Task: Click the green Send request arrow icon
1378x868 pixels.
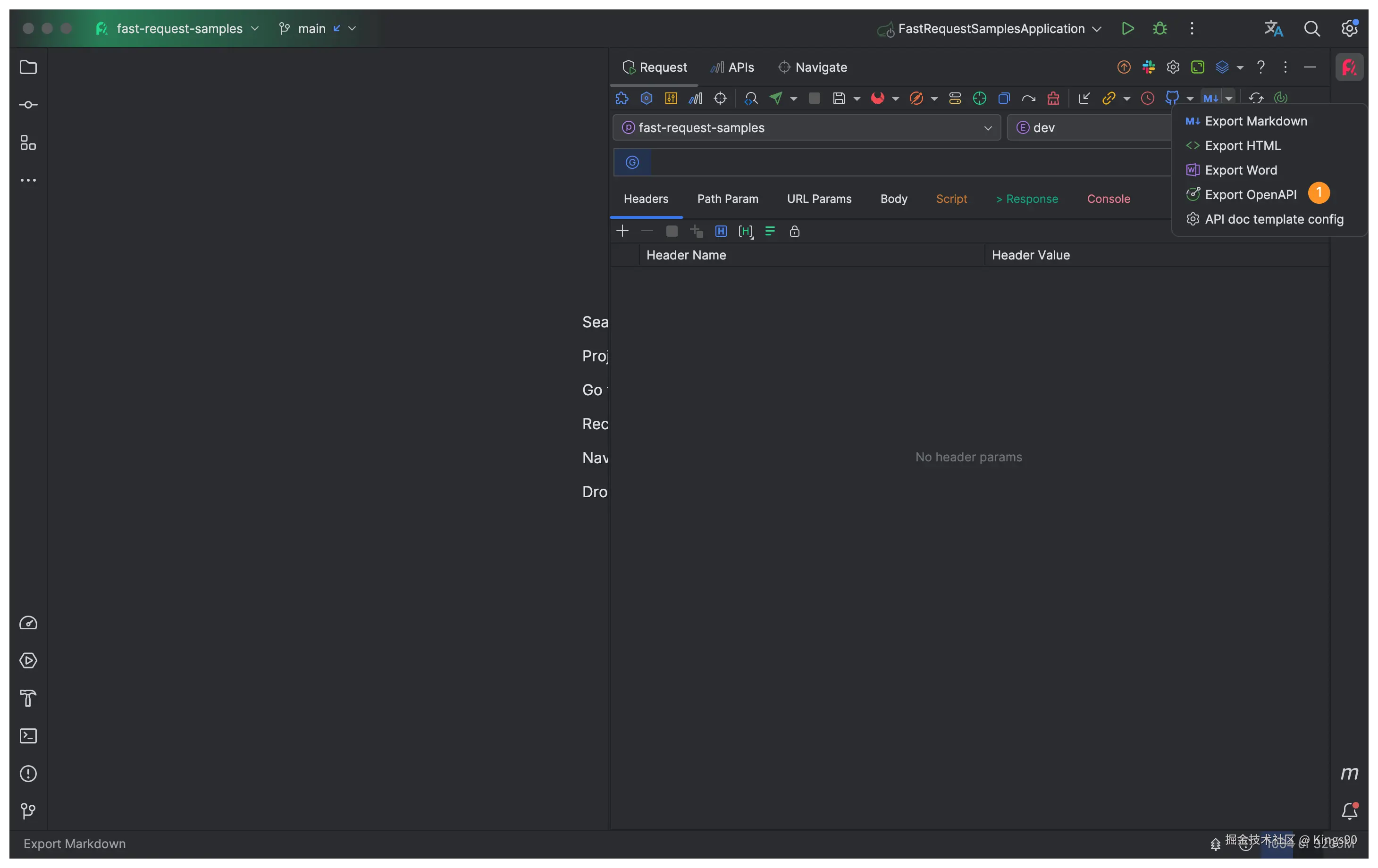Action: point(776,99)
